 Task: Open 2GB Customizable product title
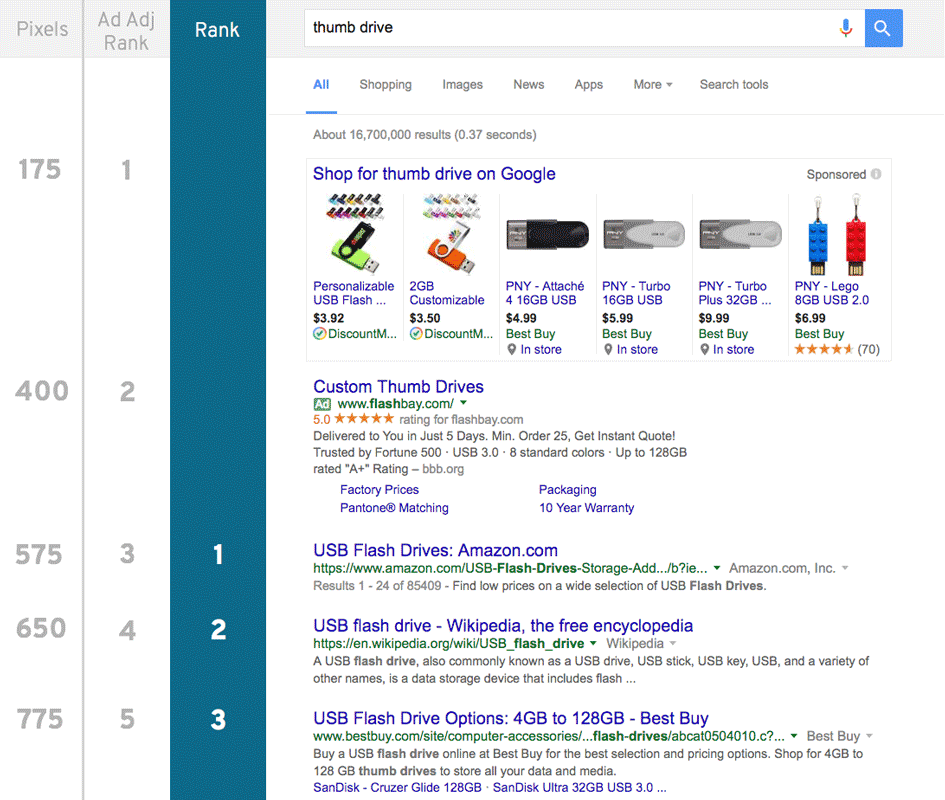click(x=447, y=293)
